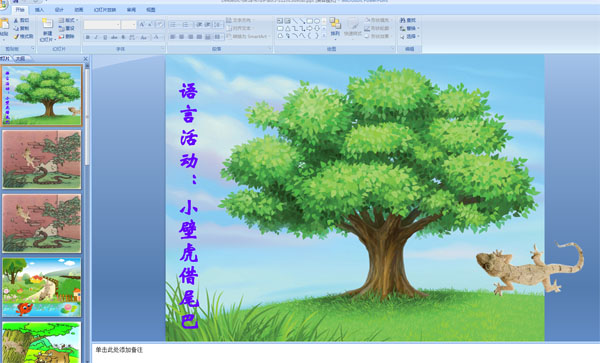This screenshot has height=363, width=600.
Task: Open the Arrange (排列) shapes tool
Action: tap(335, 24)
